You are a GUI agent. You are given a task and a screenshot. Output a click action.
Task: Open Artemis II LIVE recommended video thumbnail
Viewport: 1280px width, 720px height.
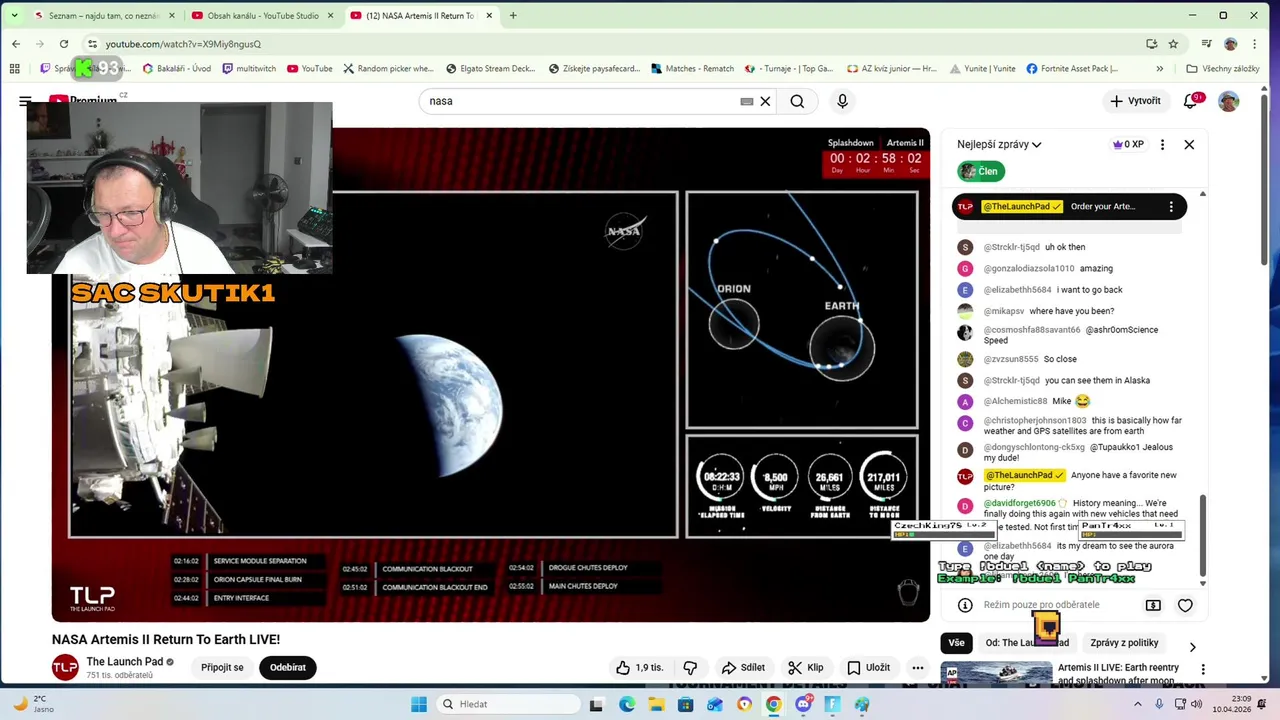click(x=996, y=674)
